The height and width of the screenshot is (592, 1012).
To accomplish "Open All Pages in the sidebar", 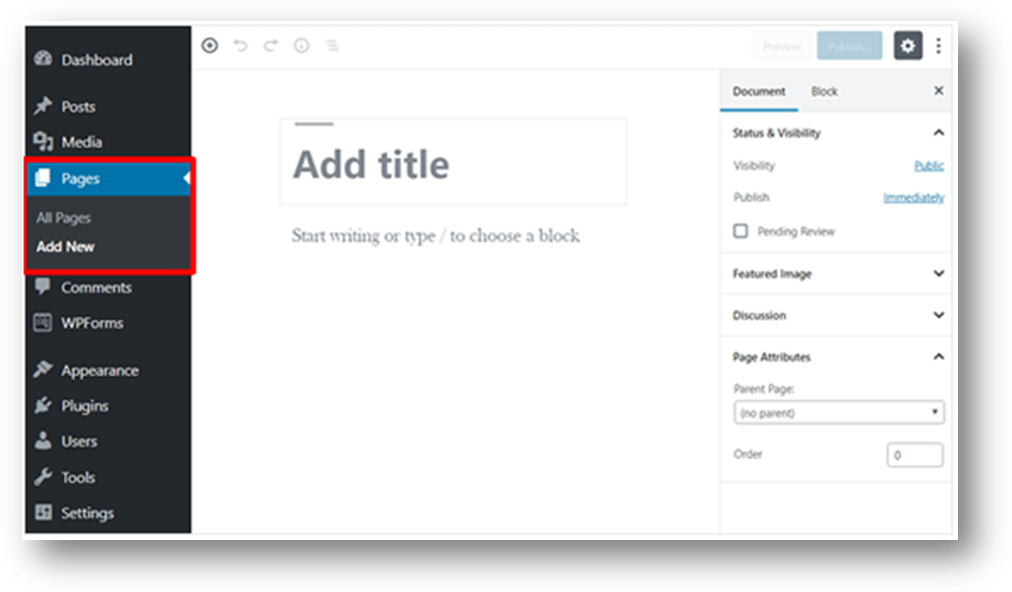I will 64,218.
